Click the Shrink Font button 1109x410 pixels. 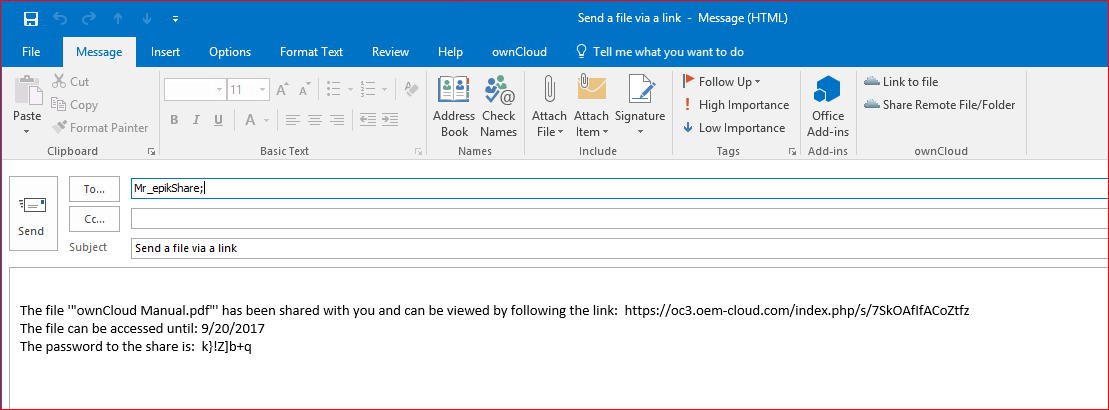click(x=304, y=90)
